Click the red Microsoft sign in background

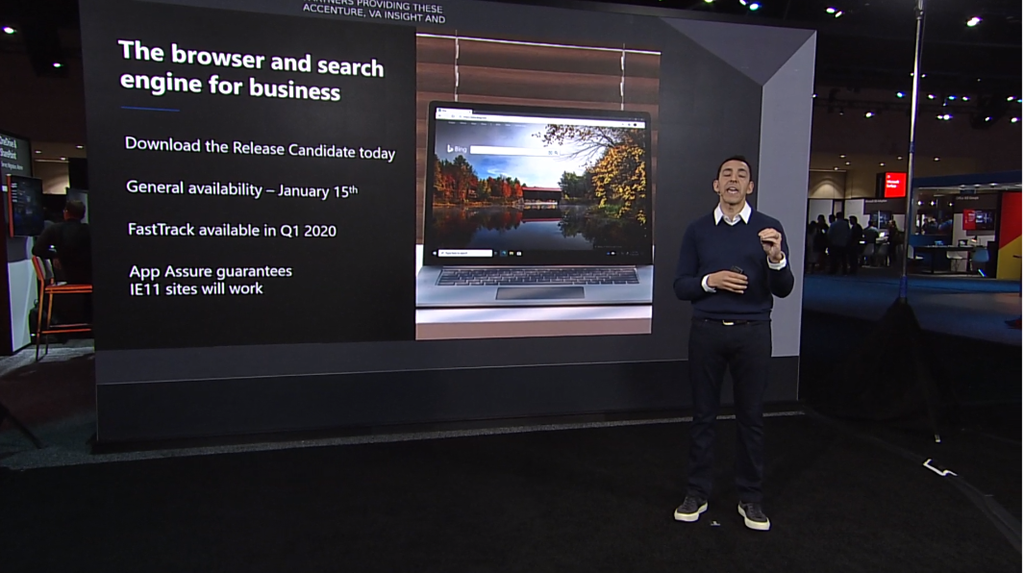pos(895,184)
